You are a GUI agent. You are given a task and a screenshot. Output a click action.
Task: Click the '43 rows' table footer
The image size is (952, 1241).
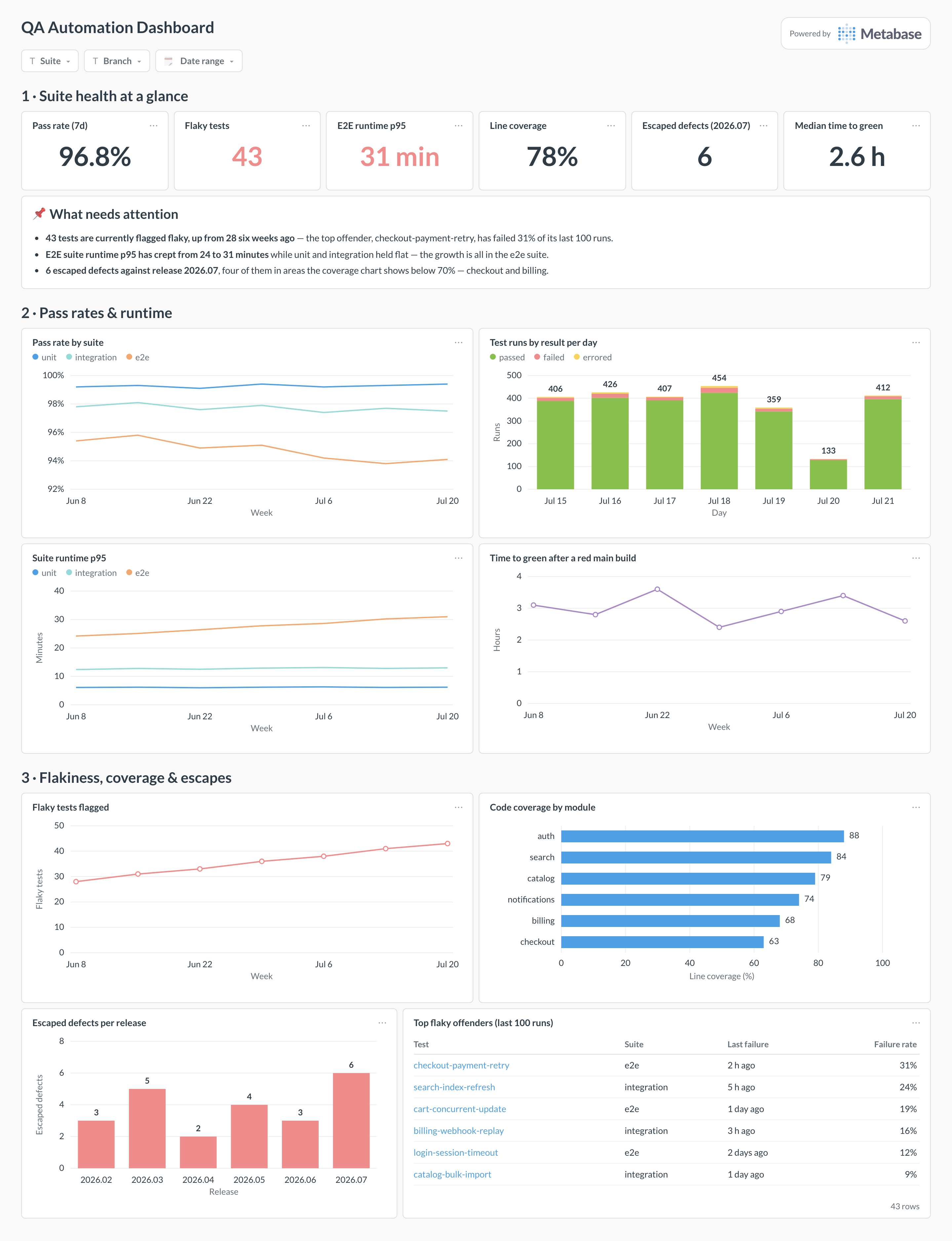pos(904,1206)
